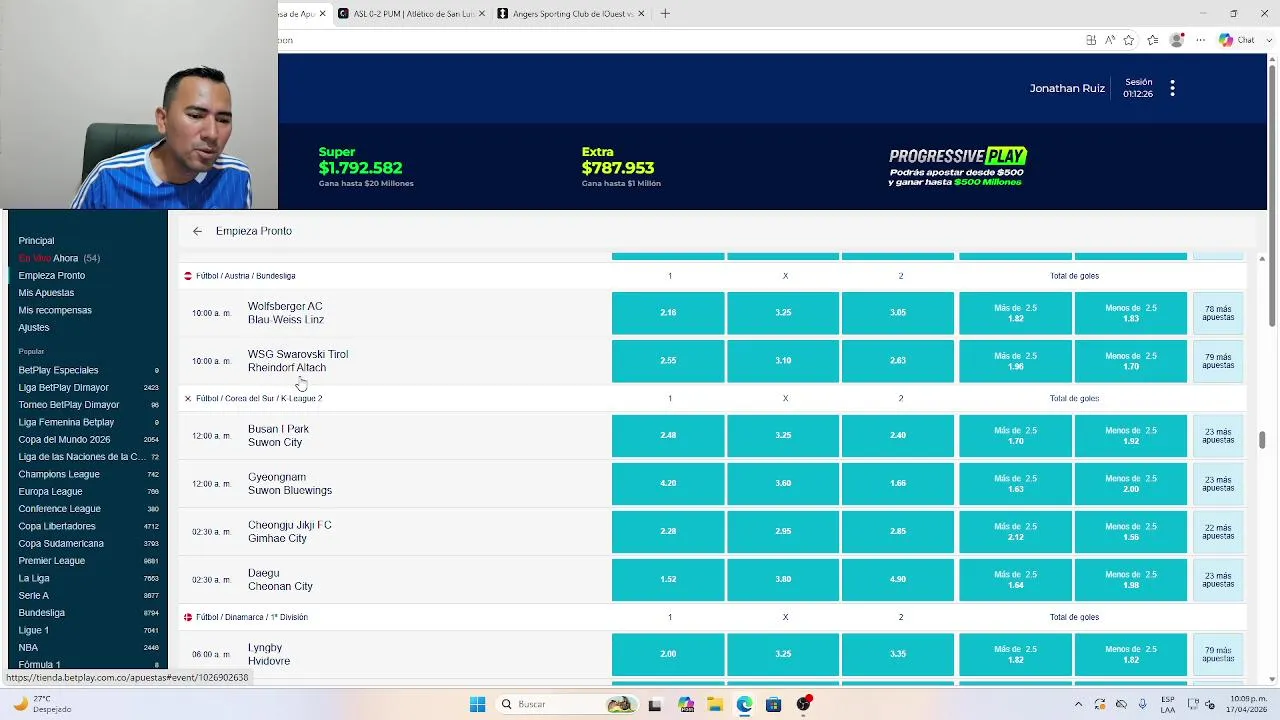Open the browser favorites list icon
The height and width of the screenshot is (720, 1280).
(1153, 40)
